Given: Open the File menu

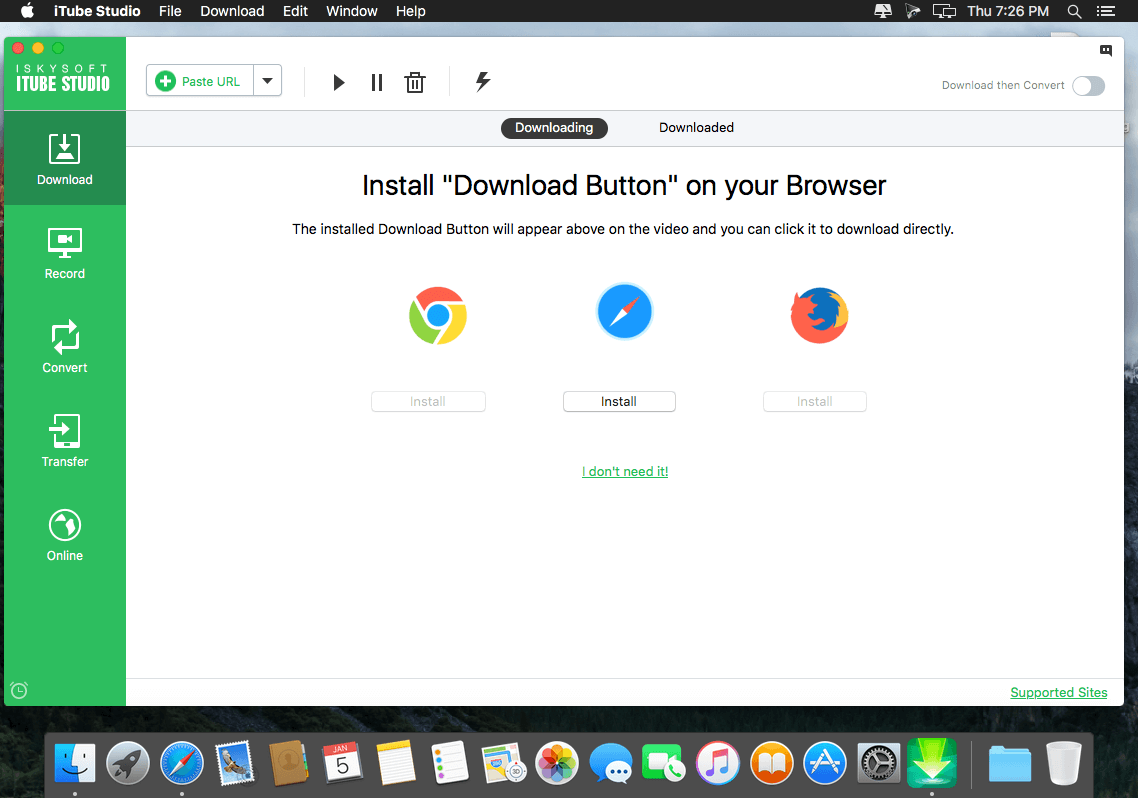Looking at the screenshot, I should (x=171, y=11).
